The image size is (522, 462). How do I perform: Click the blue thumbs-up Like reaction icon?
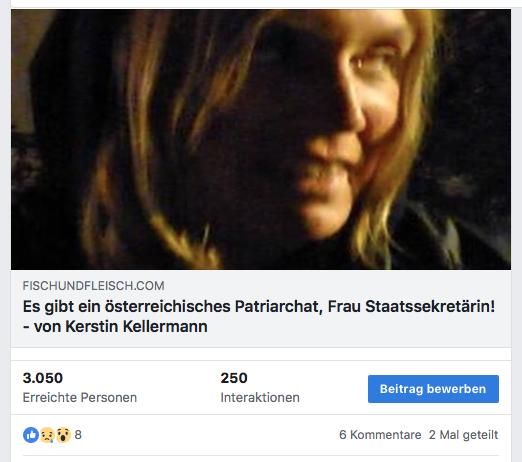point(31,435)
